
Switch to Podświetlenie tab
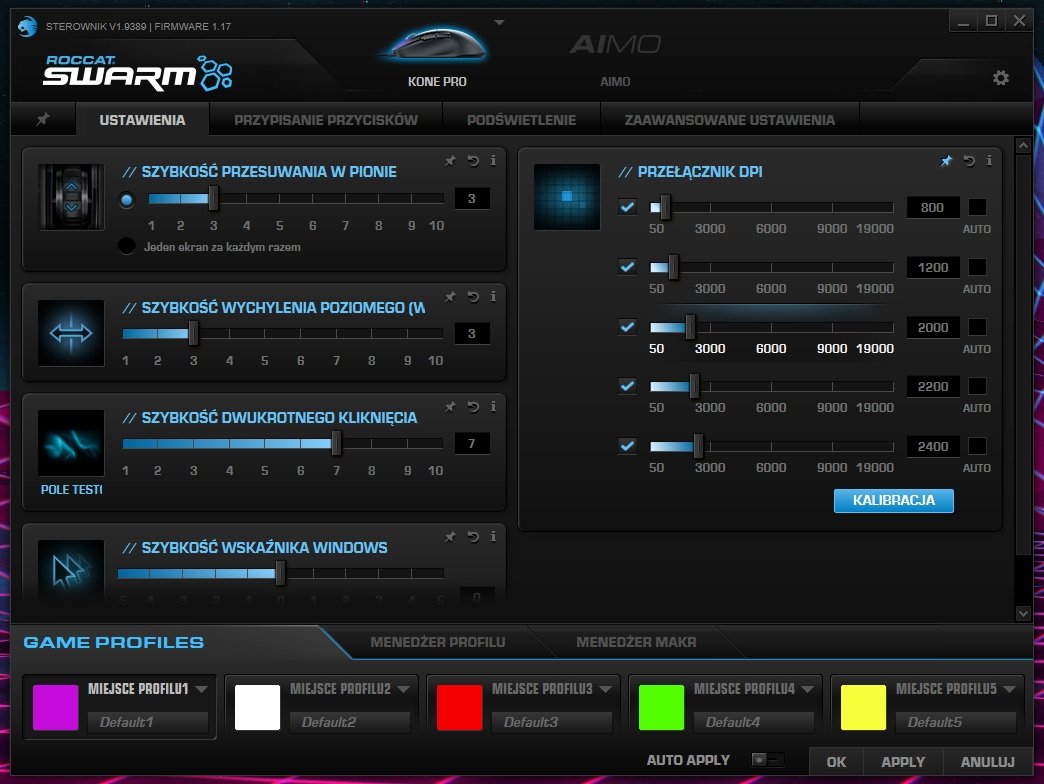pos(521,120)
